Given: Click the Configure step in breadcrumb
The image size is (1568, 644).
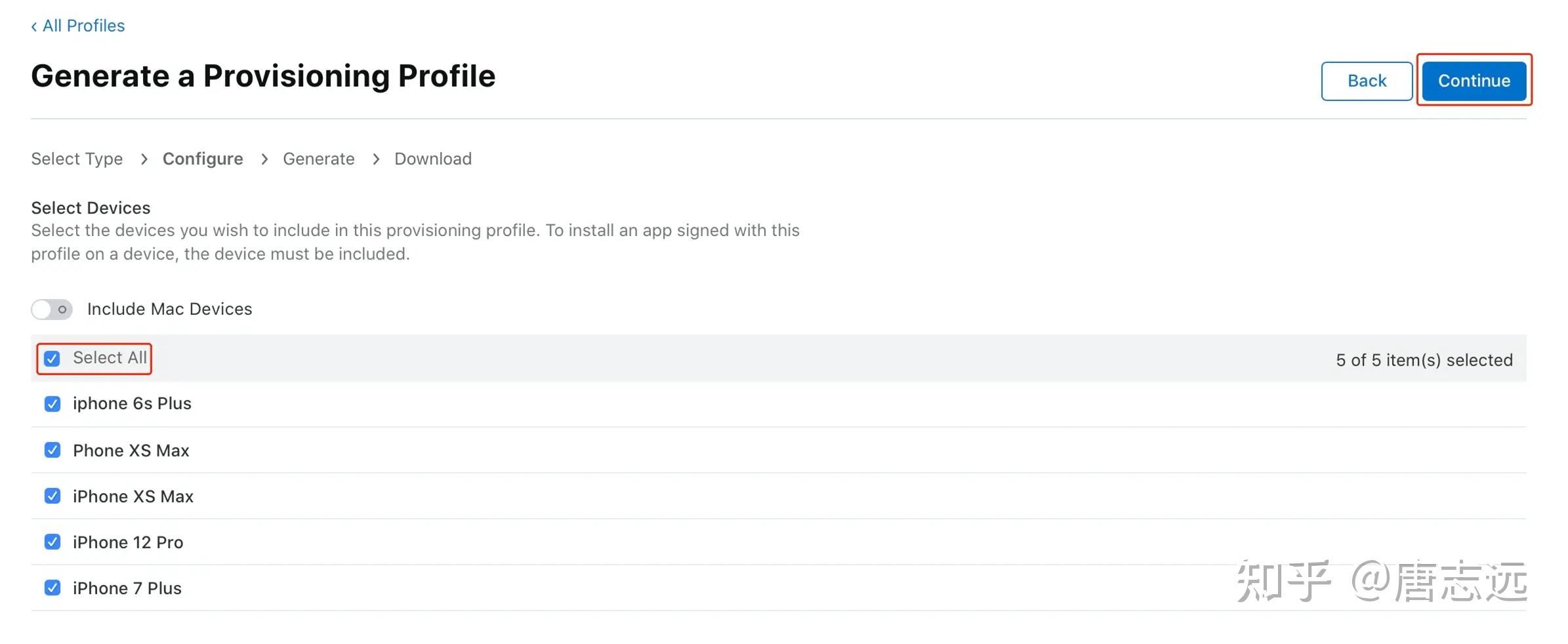Looking at the screenshot, I should tap(203, 159).
